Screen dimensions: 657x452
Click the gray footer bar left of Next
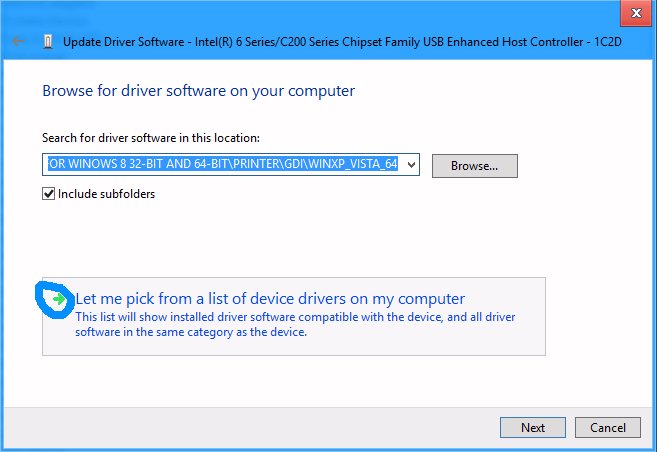(x=250, y=427)
